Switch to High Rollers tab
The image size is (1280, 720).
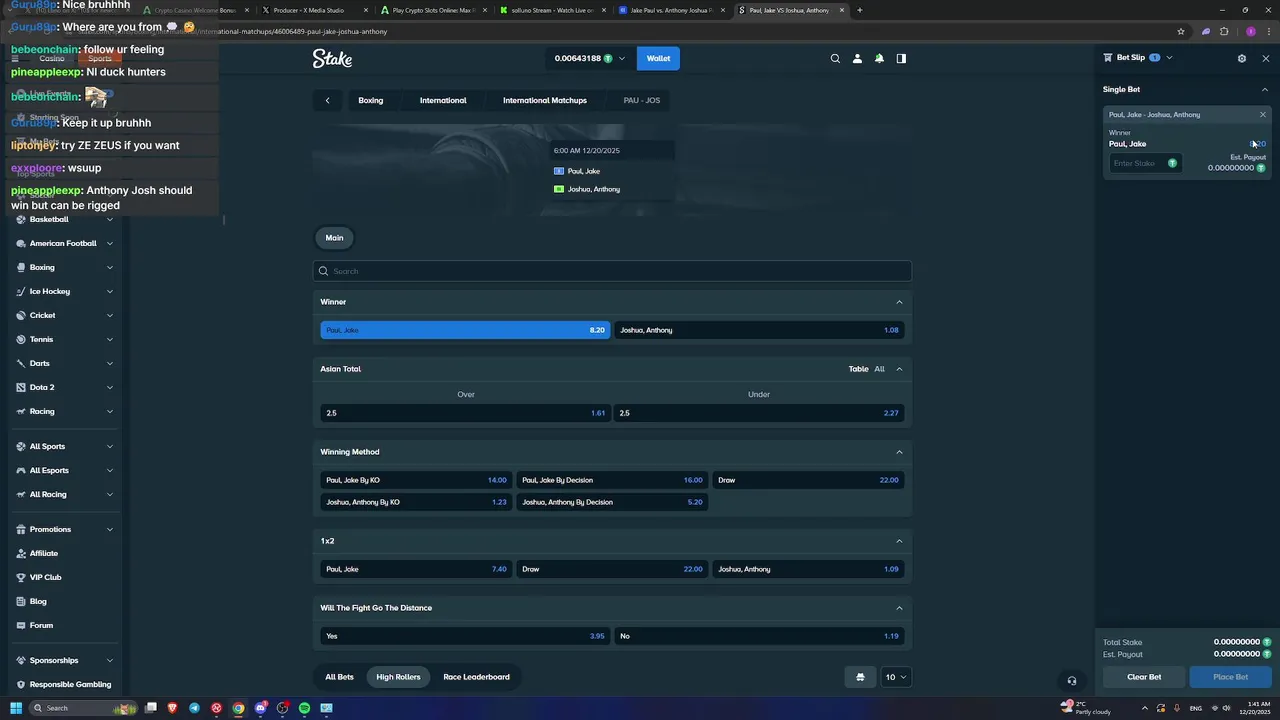coord(398,677)
